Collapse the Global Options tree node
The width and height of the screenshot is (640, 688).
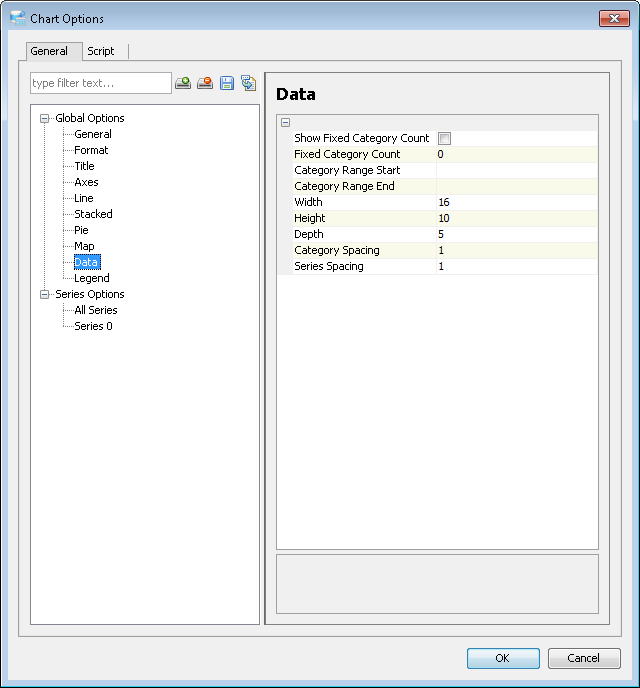(x=44, y=118)
